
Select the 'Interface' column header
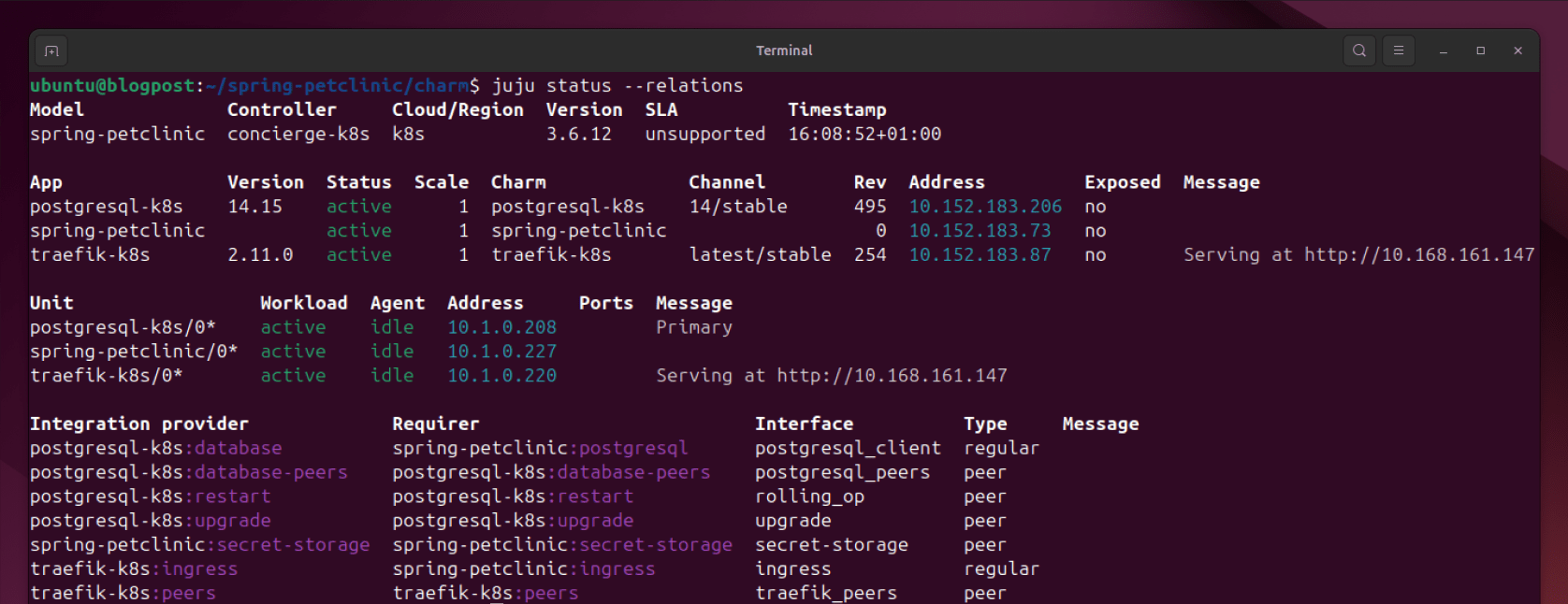click(805, 424)
